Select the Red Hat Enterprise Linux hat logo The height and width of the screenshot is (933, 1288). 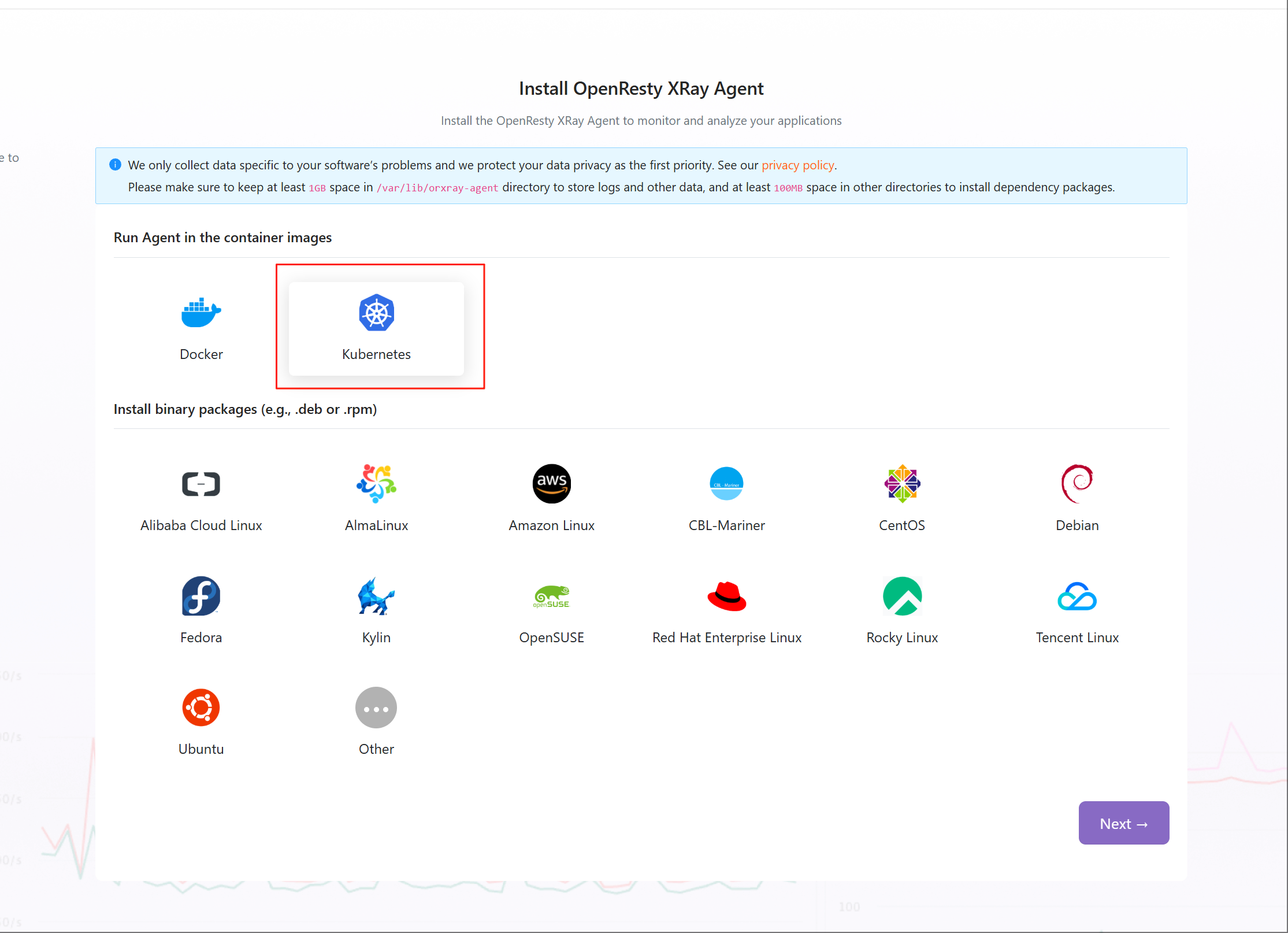(726, 596)
